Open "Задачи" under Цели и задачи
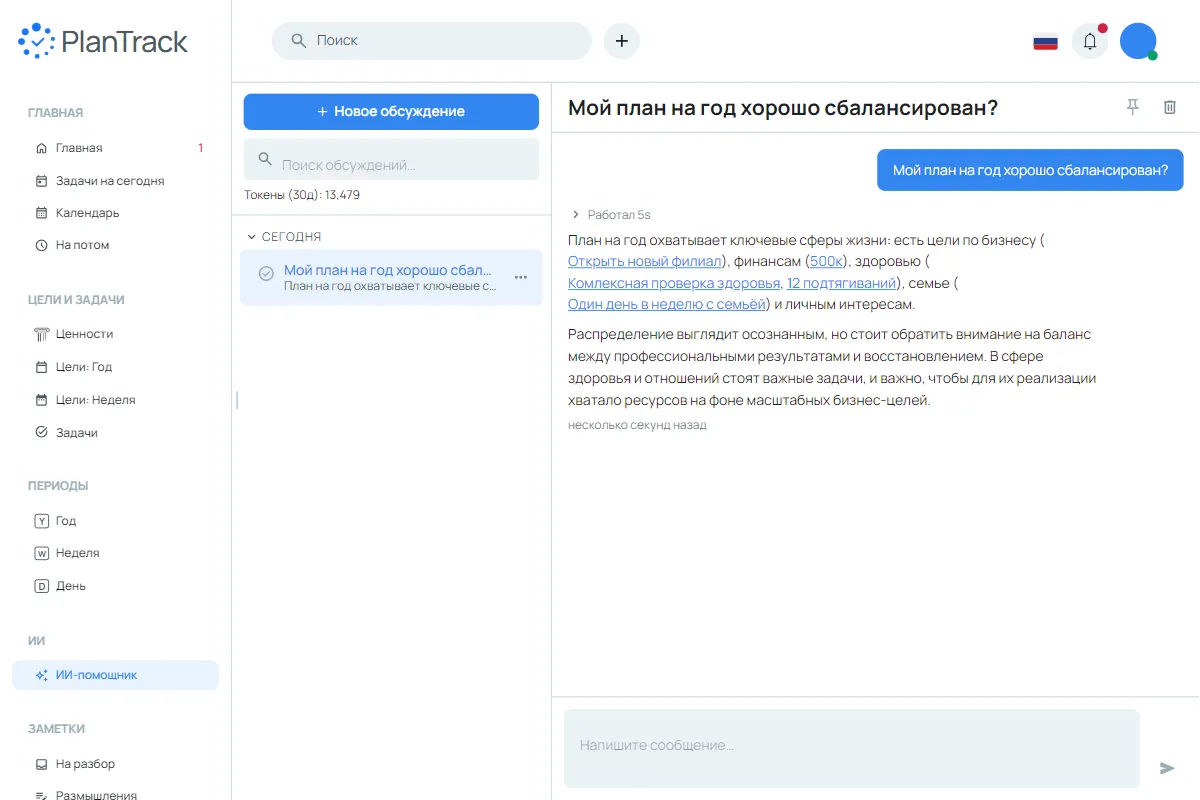Screen dimensions: 1200x800 pyautogui.click(x=116, y=433)
